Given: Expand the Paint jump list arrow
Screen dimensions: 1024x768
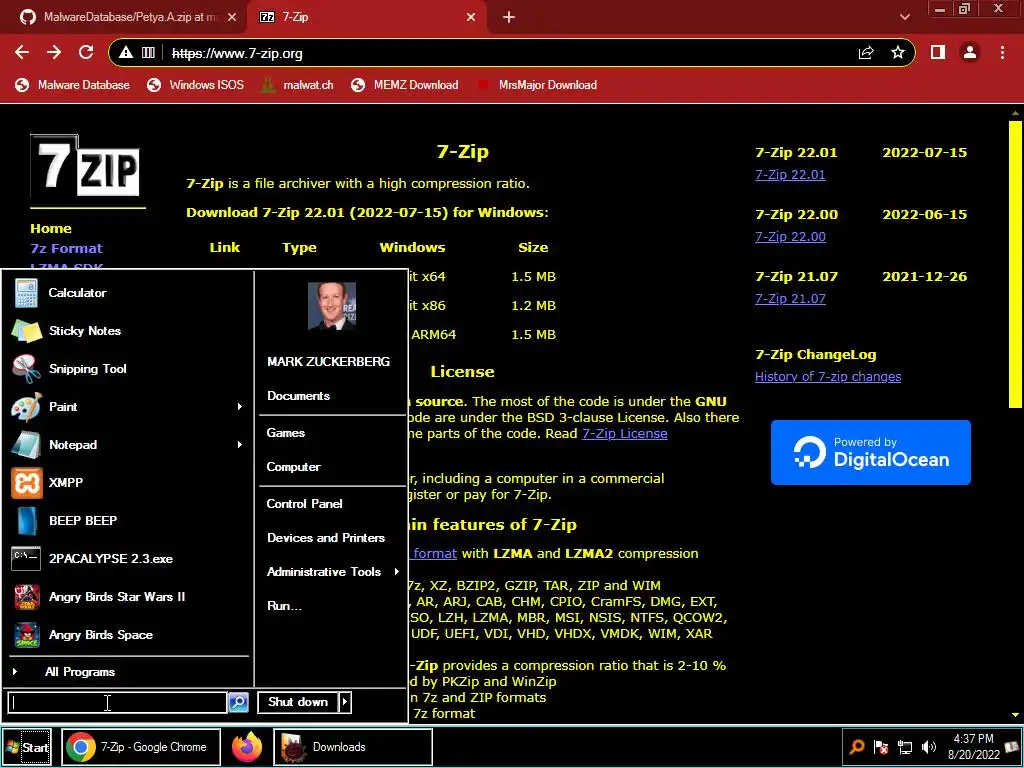Looking at the screenshot, I should pyautogui.click(x=240, y=407).
